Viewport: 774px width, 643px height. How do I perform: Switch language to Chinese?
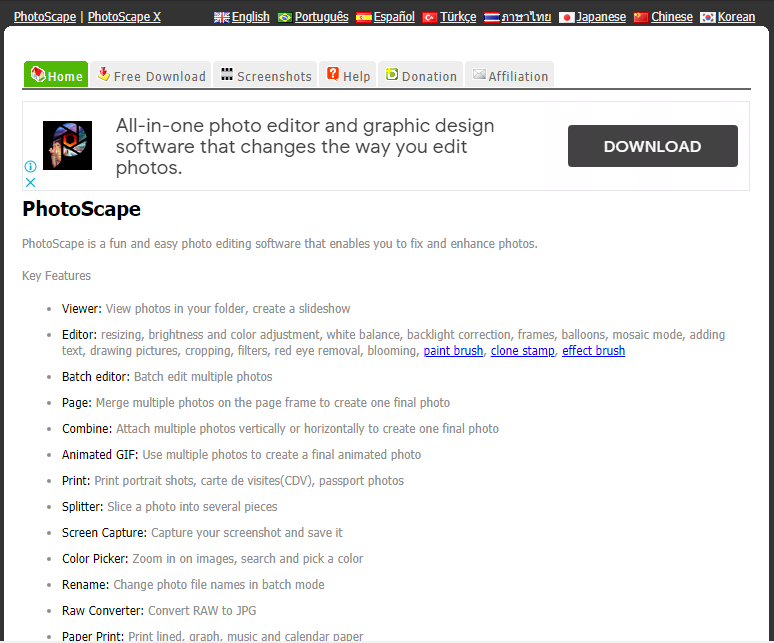pos(672,17)
